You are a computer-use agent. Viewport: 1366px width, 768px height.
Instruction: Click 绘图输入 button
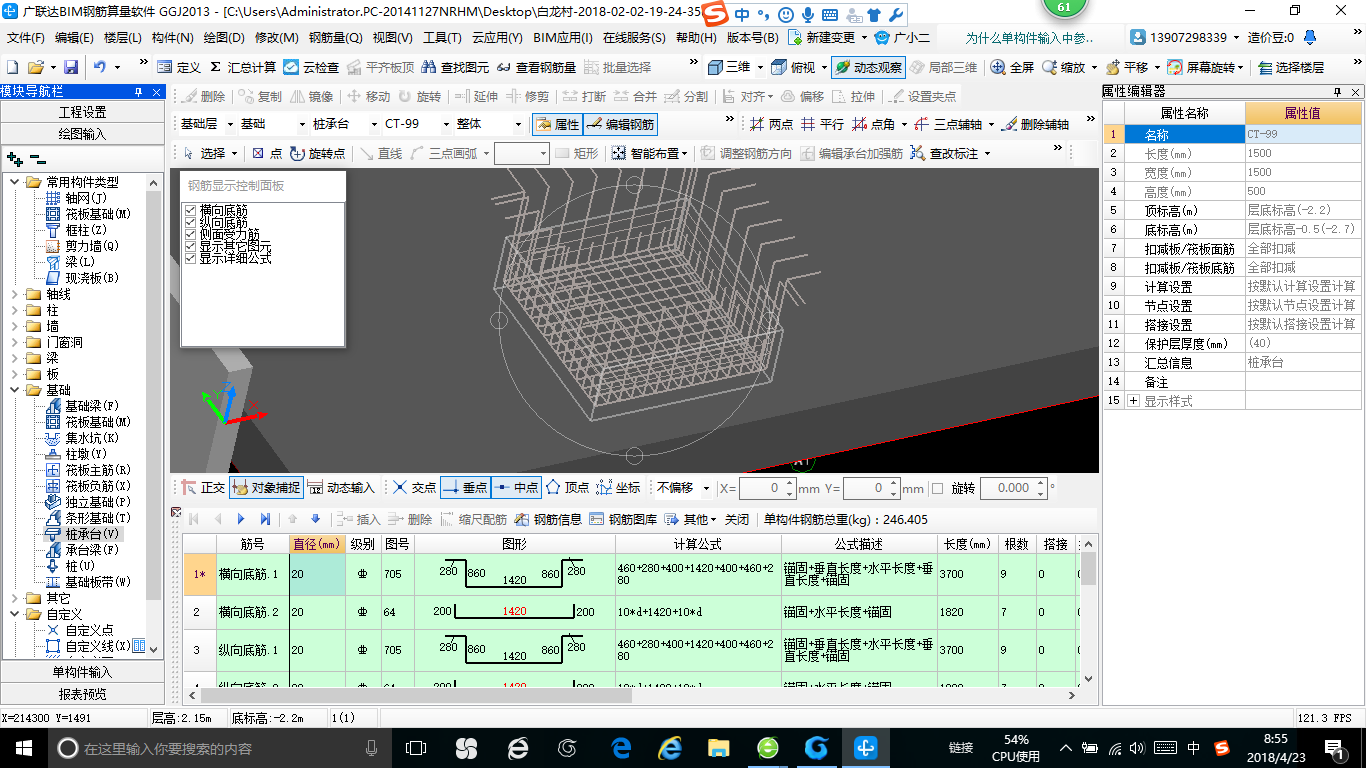pyautogui.click(x=82, y=133)
